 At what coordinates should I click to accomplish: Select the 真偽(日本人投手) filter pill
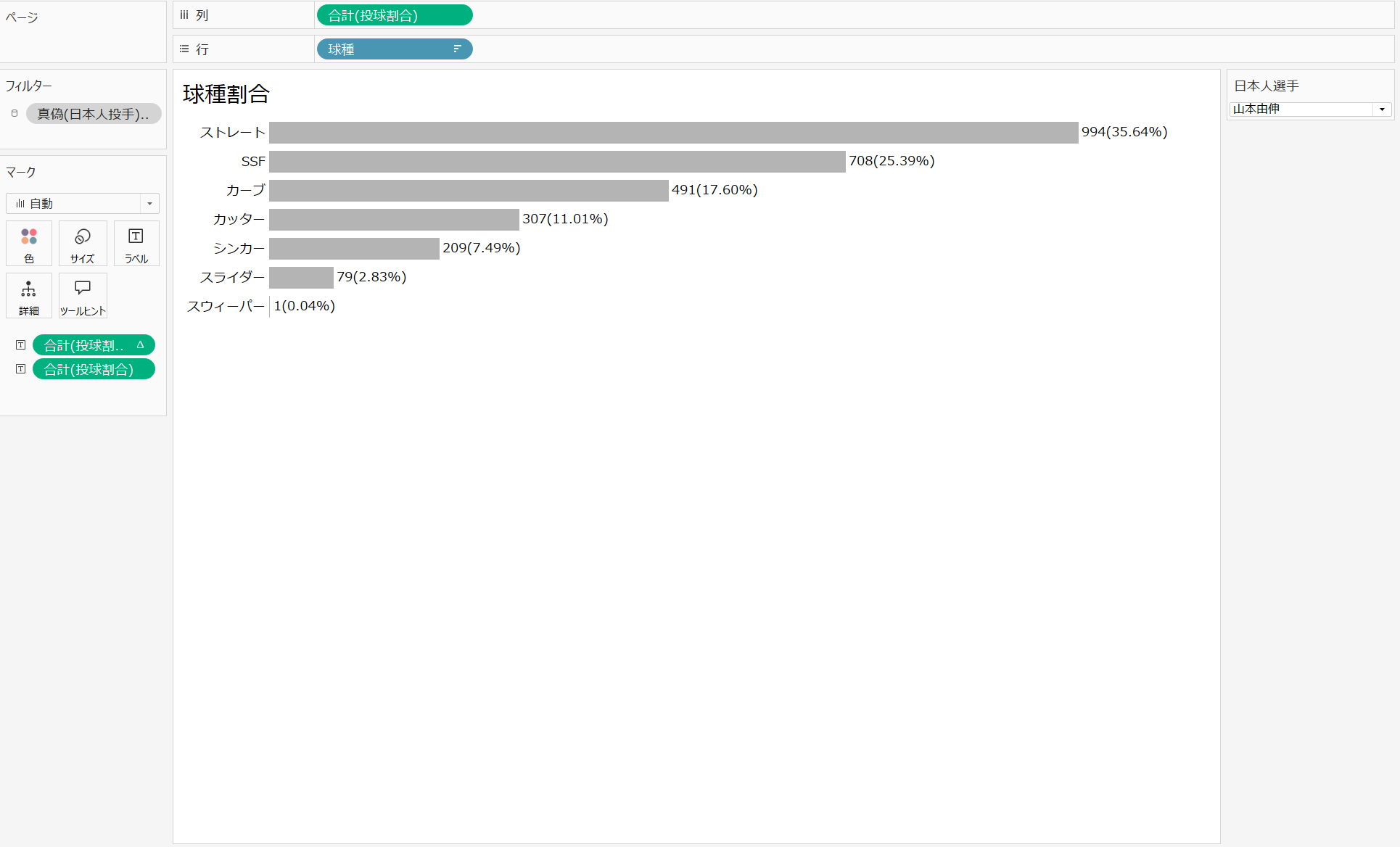point(93,114)
